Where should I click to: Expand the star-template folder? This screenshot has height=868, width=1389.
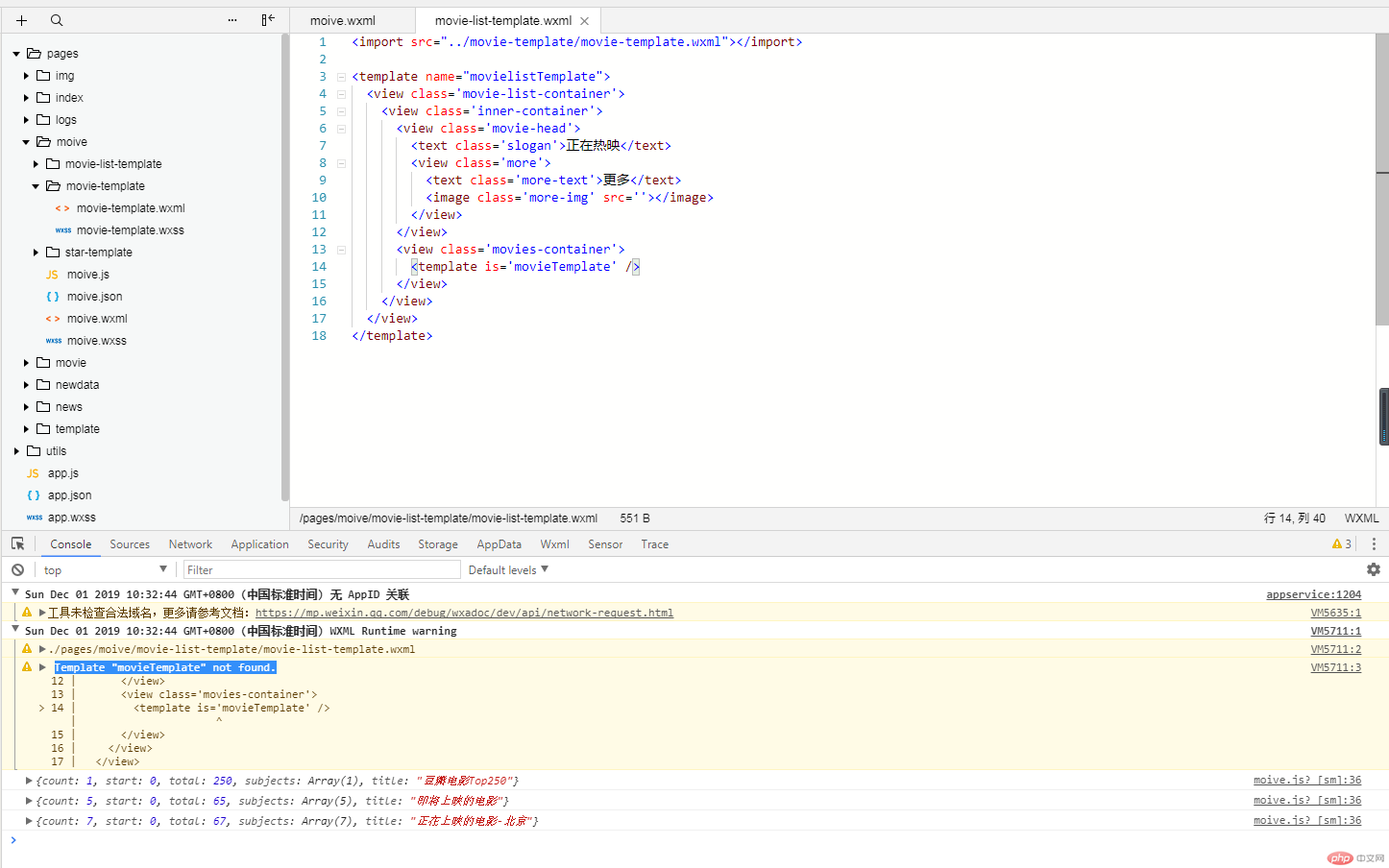pyautogui.click(x=36, y=253)
